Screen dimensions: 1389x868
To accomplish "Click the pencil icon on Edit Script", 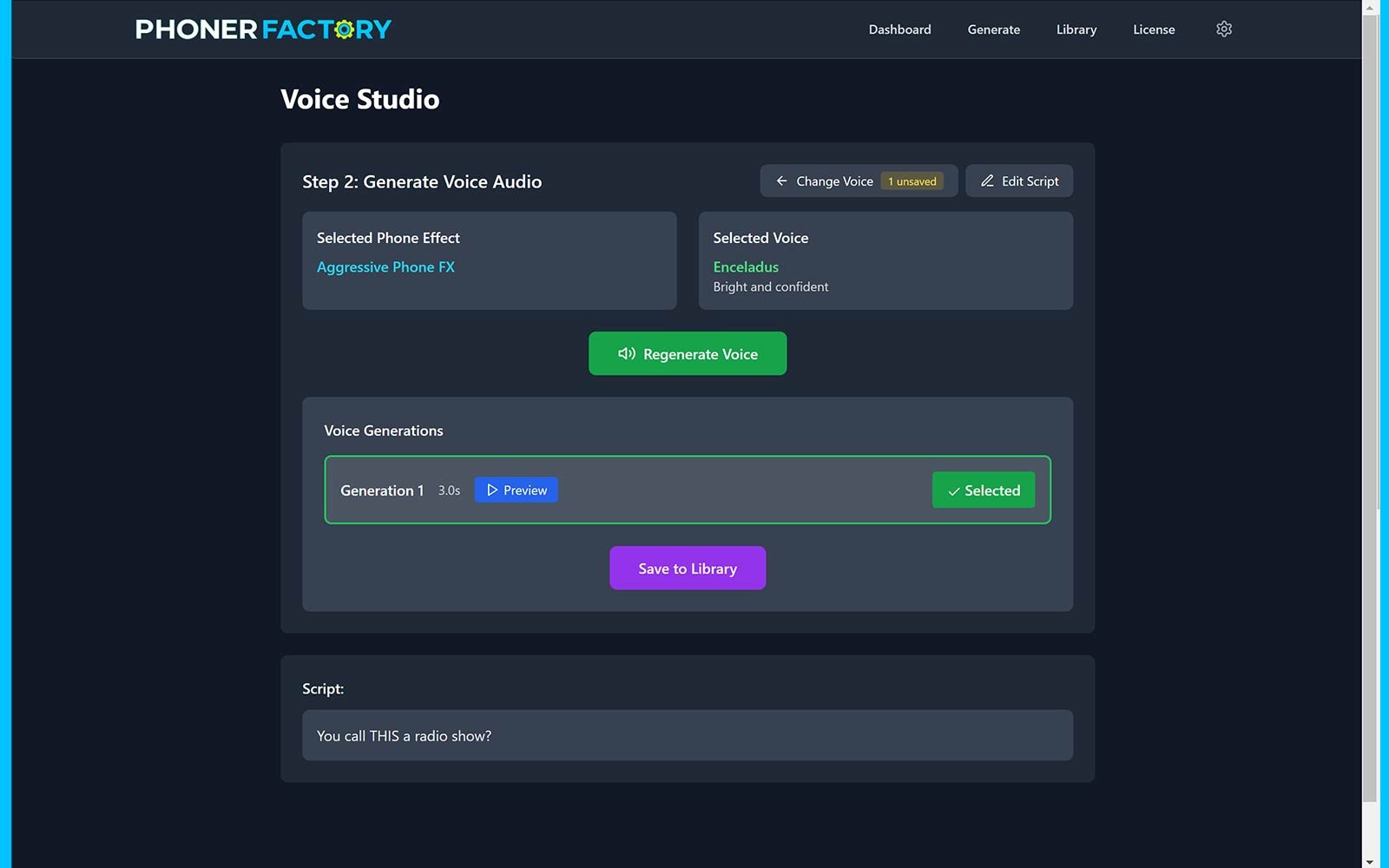I will pyautogui.click(x=987, y=181).
